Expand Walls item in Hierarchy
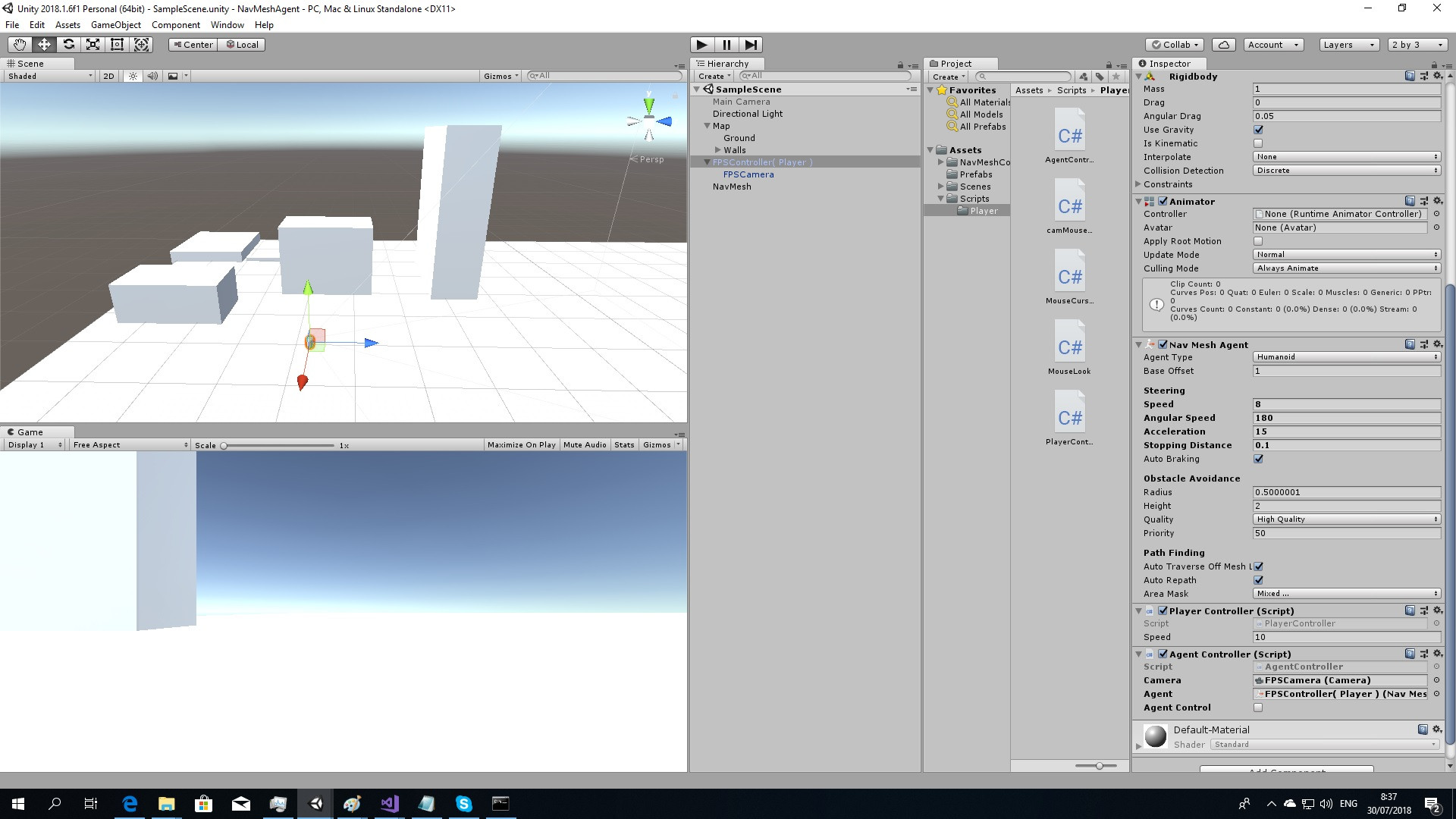Viewport: 1456px width, 819px height. coord(717,150)
